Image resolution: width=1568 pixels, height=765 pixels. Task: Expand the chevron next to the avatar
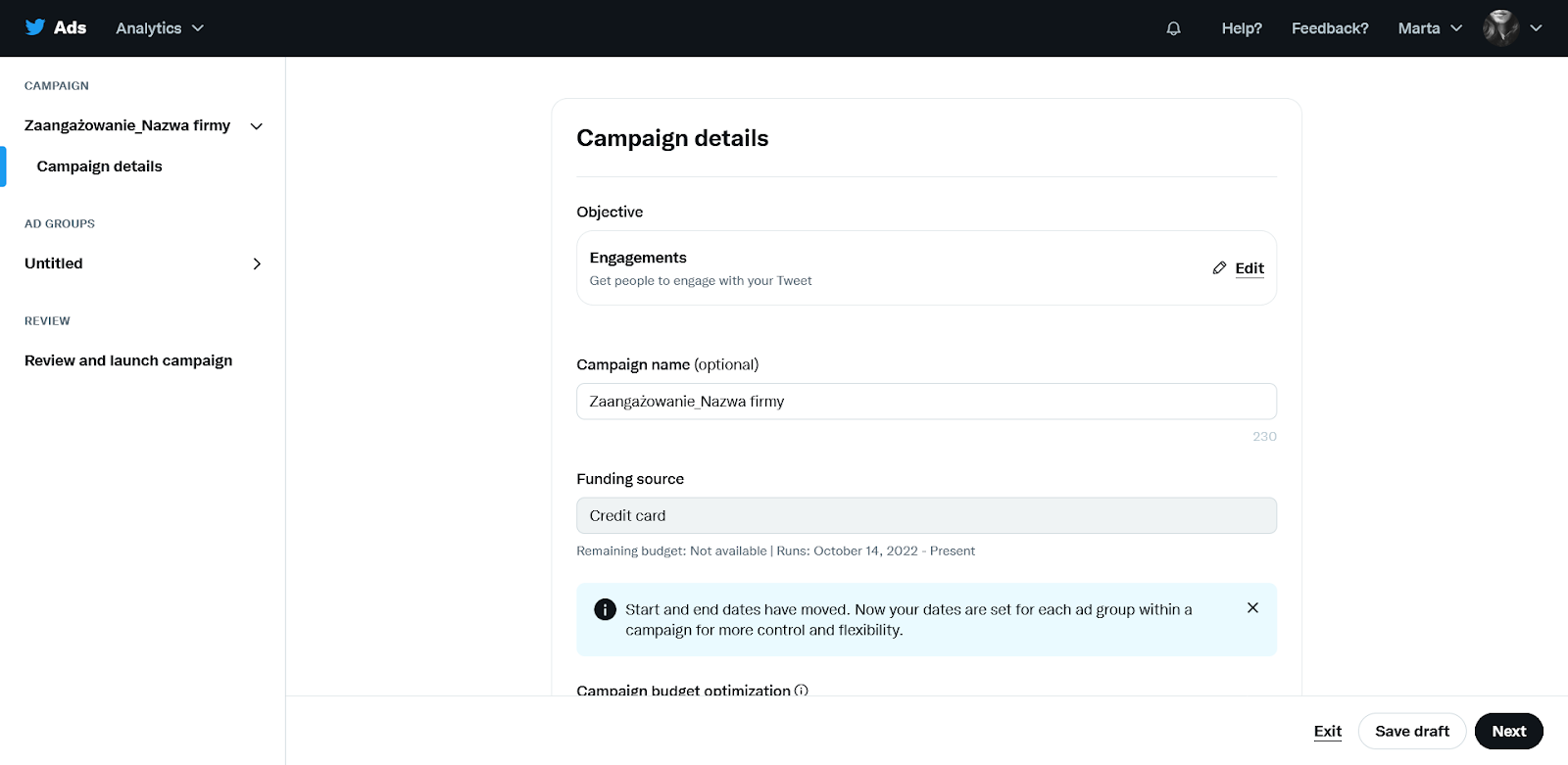point(1536,28)
